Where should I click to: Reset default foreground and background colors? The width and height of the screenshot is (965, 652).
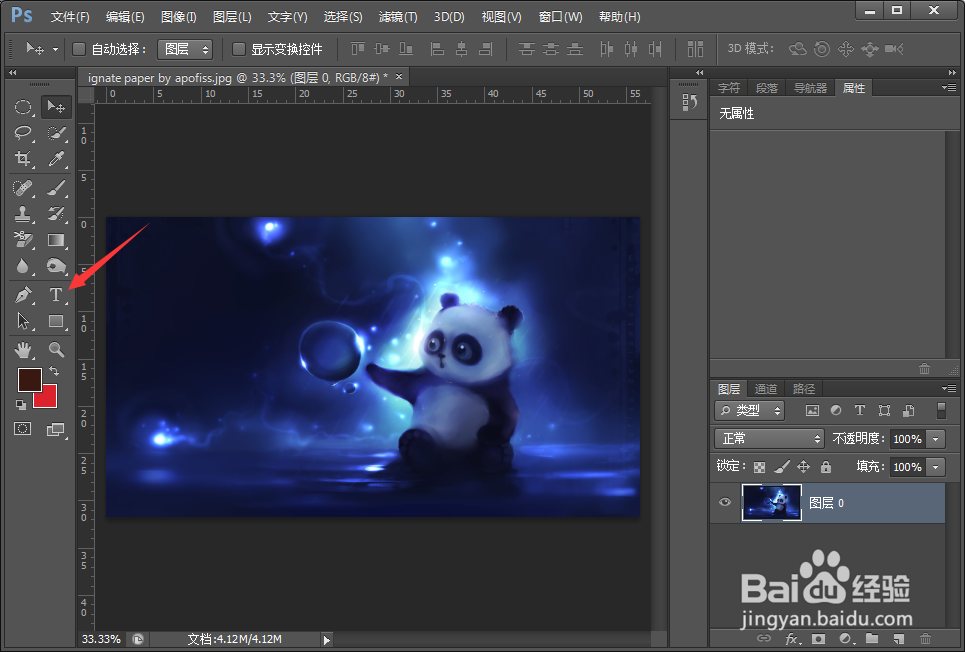click(21, 404)
